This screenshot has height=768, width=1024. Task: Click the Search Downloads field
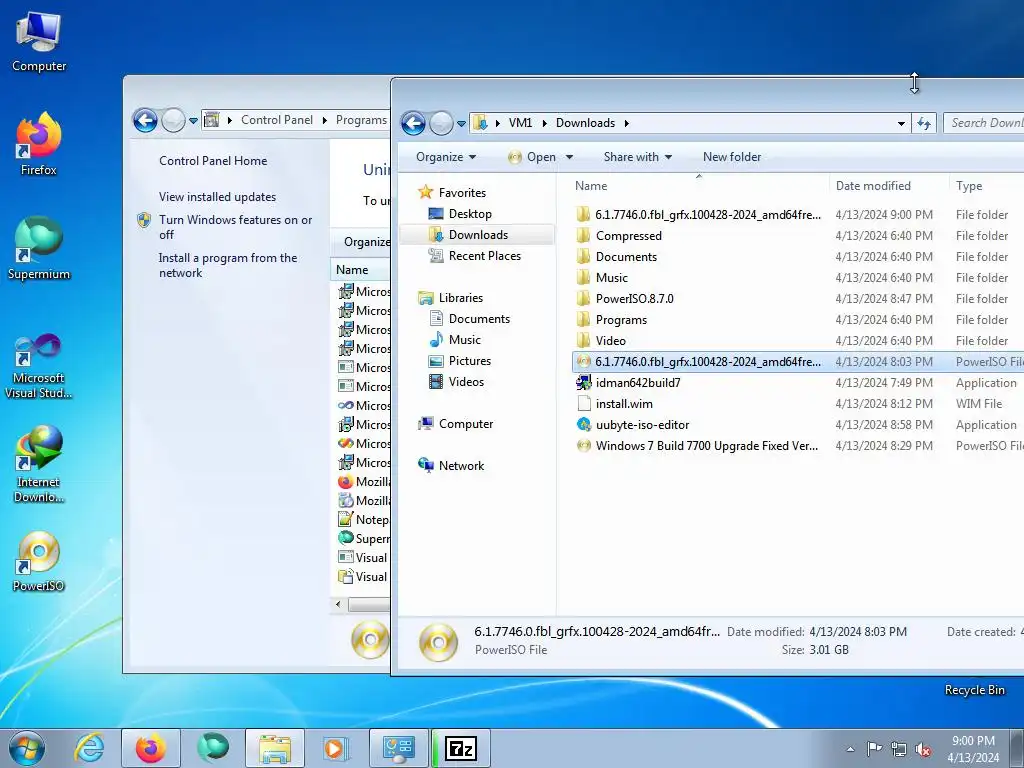coord(984,123)
